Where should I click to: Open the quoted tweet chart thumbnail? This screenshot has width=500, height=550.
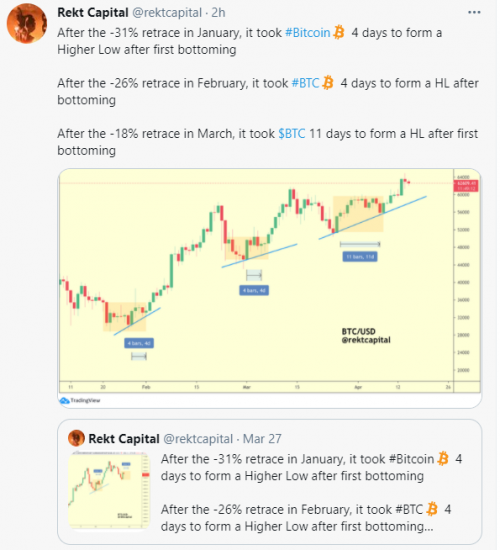click(x=109, y=490)
